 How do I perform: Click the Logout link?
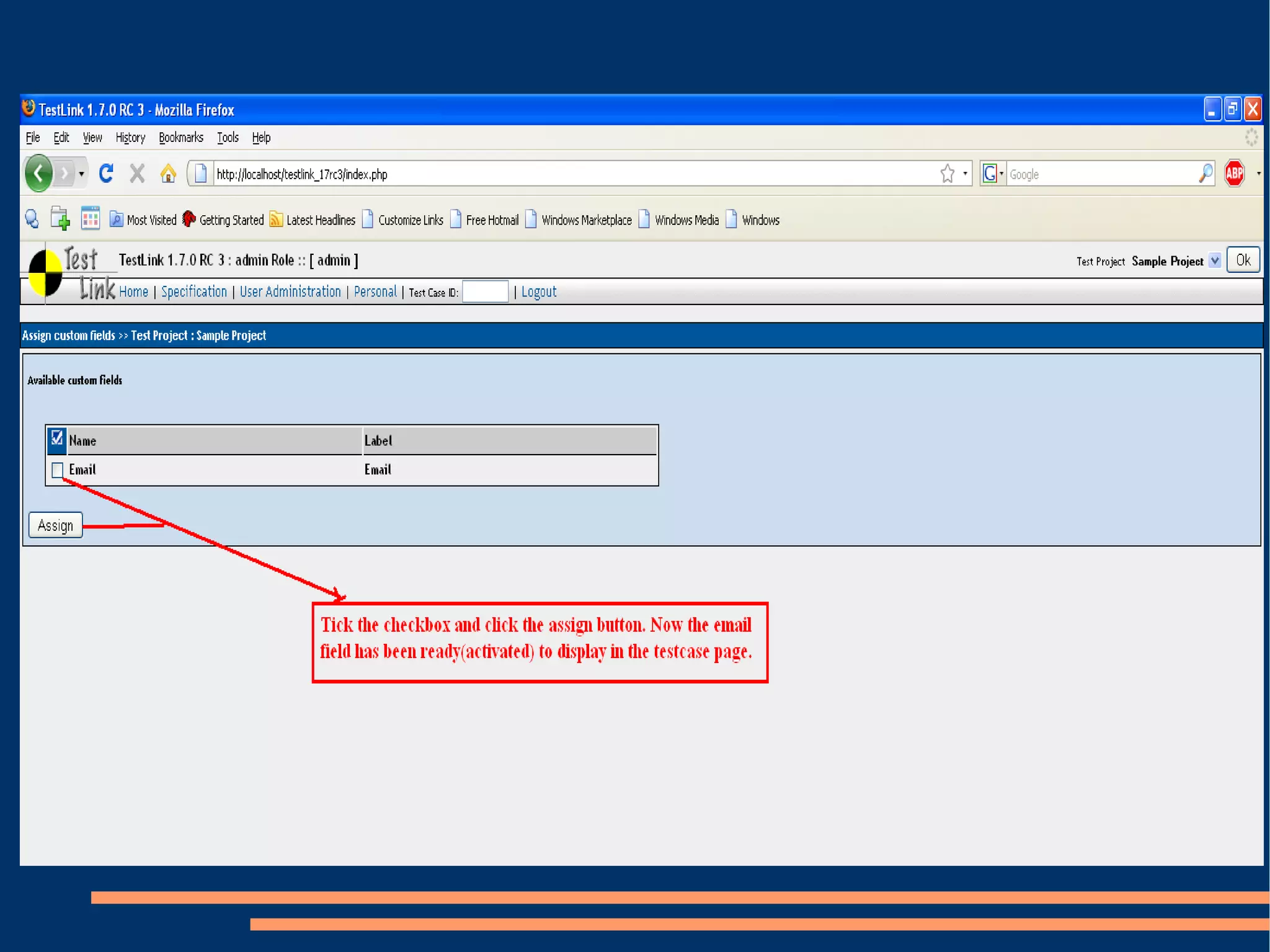539,291
